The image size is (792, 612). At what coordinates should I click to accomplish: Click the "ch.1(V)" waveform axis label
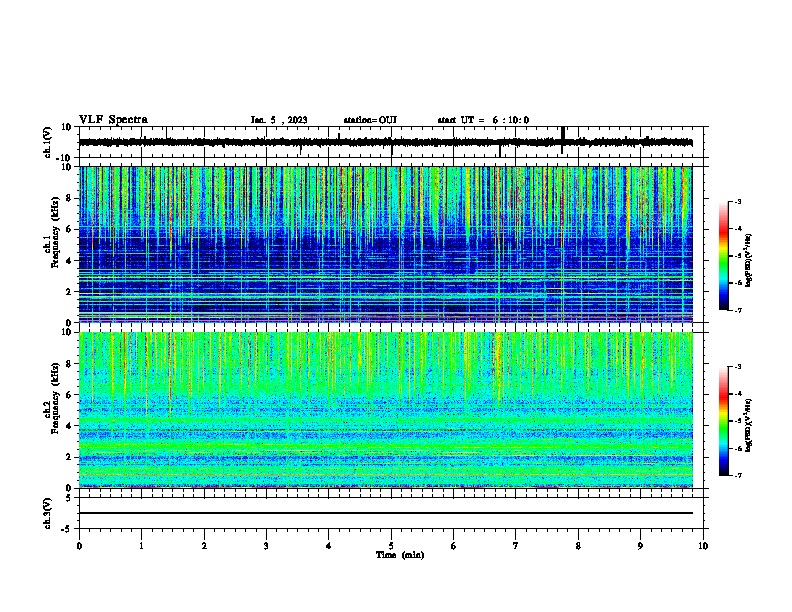pyautogui.click(x=48, y=142)
